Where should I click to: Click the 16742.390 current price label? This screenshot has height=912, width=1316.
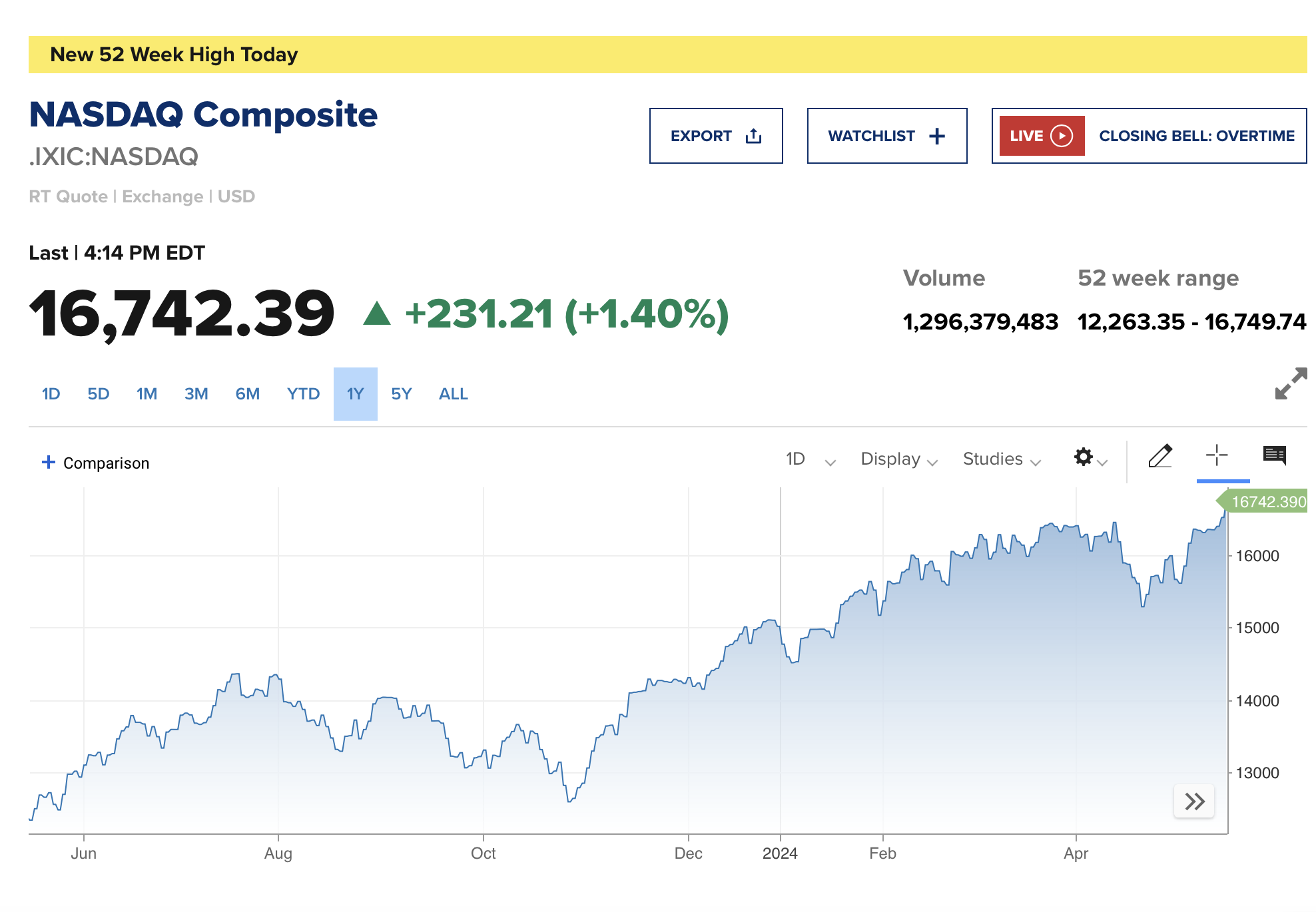click(1267, 502)
